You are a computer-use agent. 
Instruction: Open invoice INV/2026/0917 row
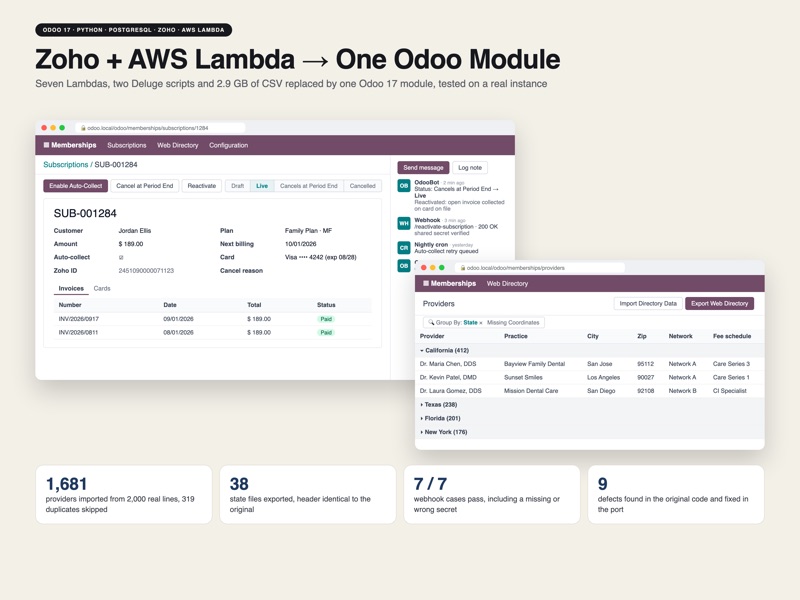tap(213, 319)
